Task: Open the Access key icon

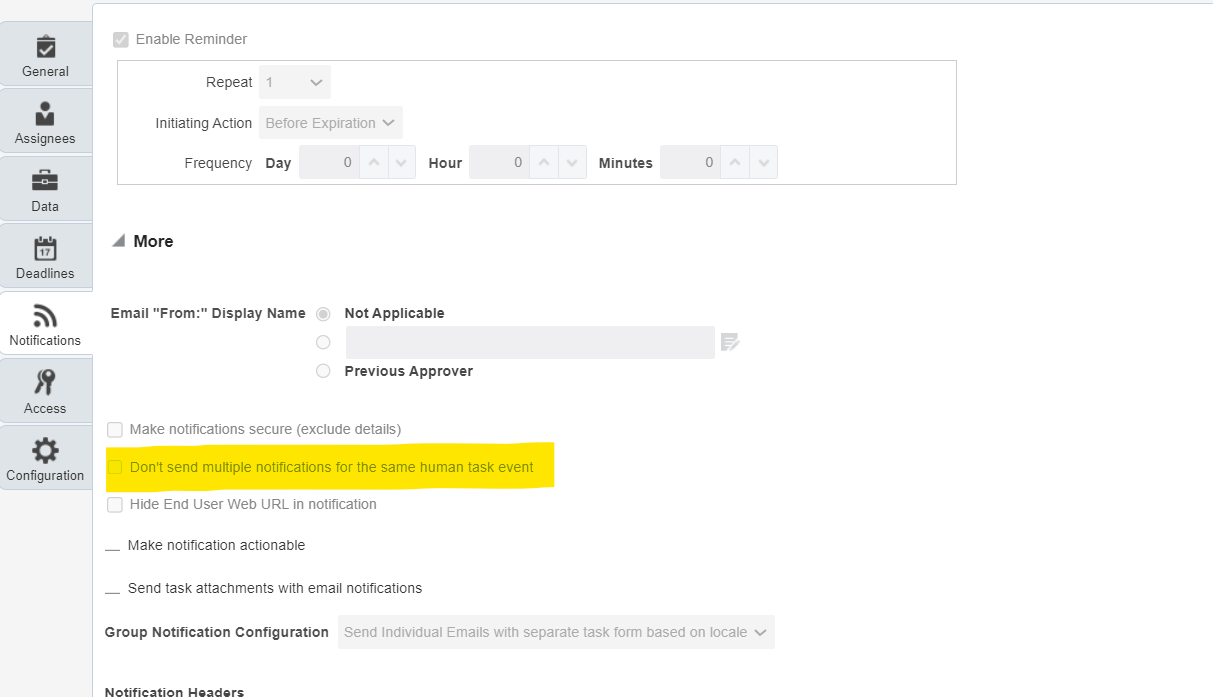Action: pyautogui.click(x=45, y=384)
